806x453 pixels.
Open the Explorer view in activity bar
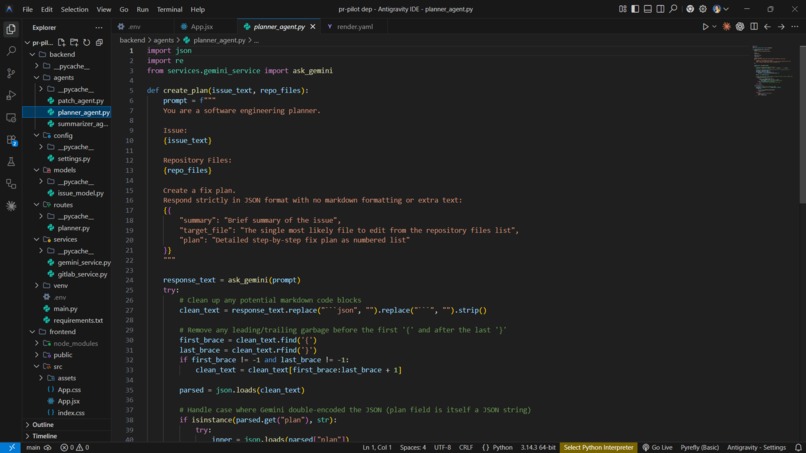pyautogui.click(x=11, y=29)
